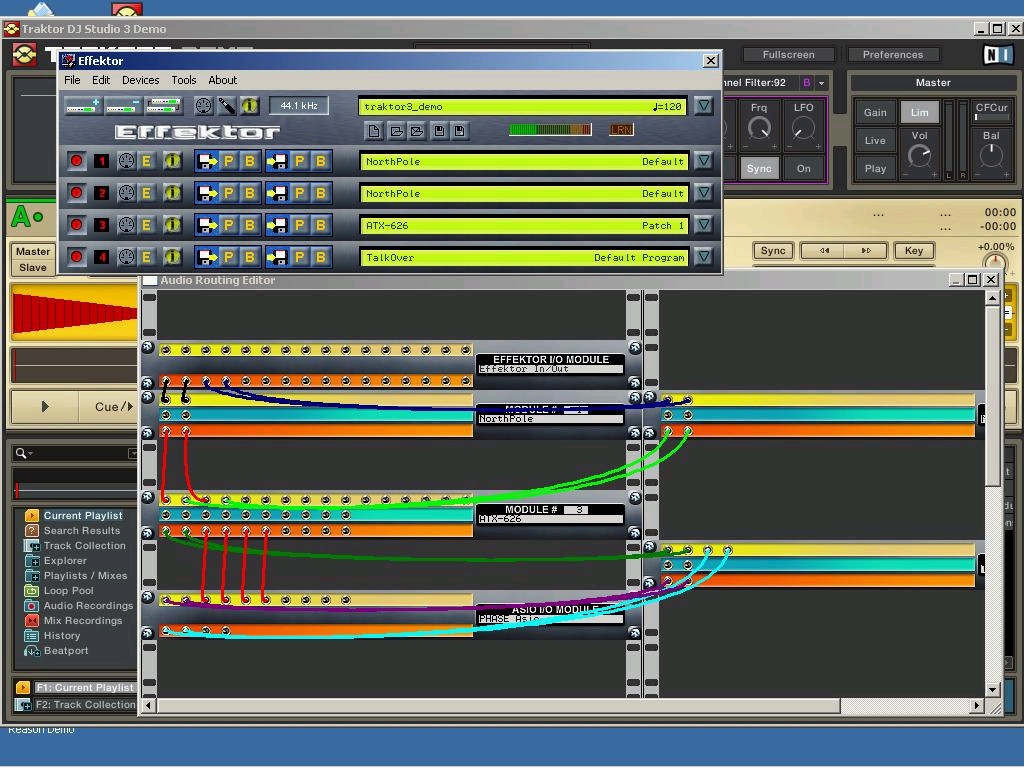Screen dimensions: 1024x768
Task: Click the Fullscreen button in Traktor
Action: 788,55
